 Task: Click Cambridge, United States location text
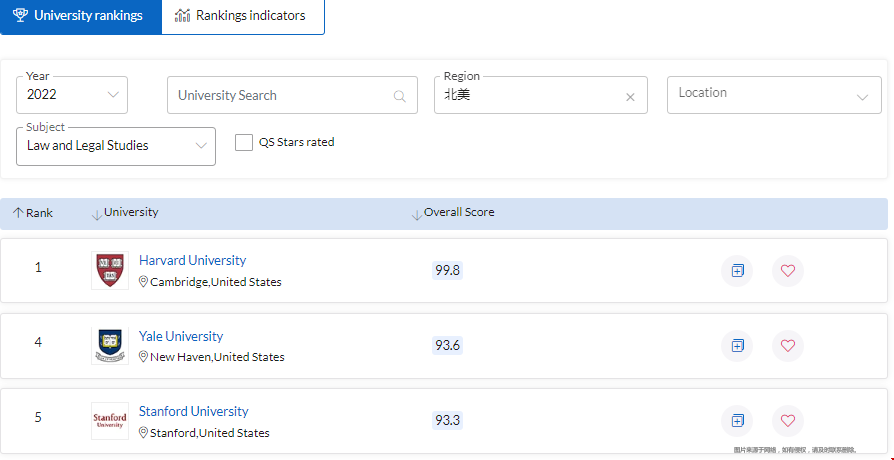click(x=216, y=282)
